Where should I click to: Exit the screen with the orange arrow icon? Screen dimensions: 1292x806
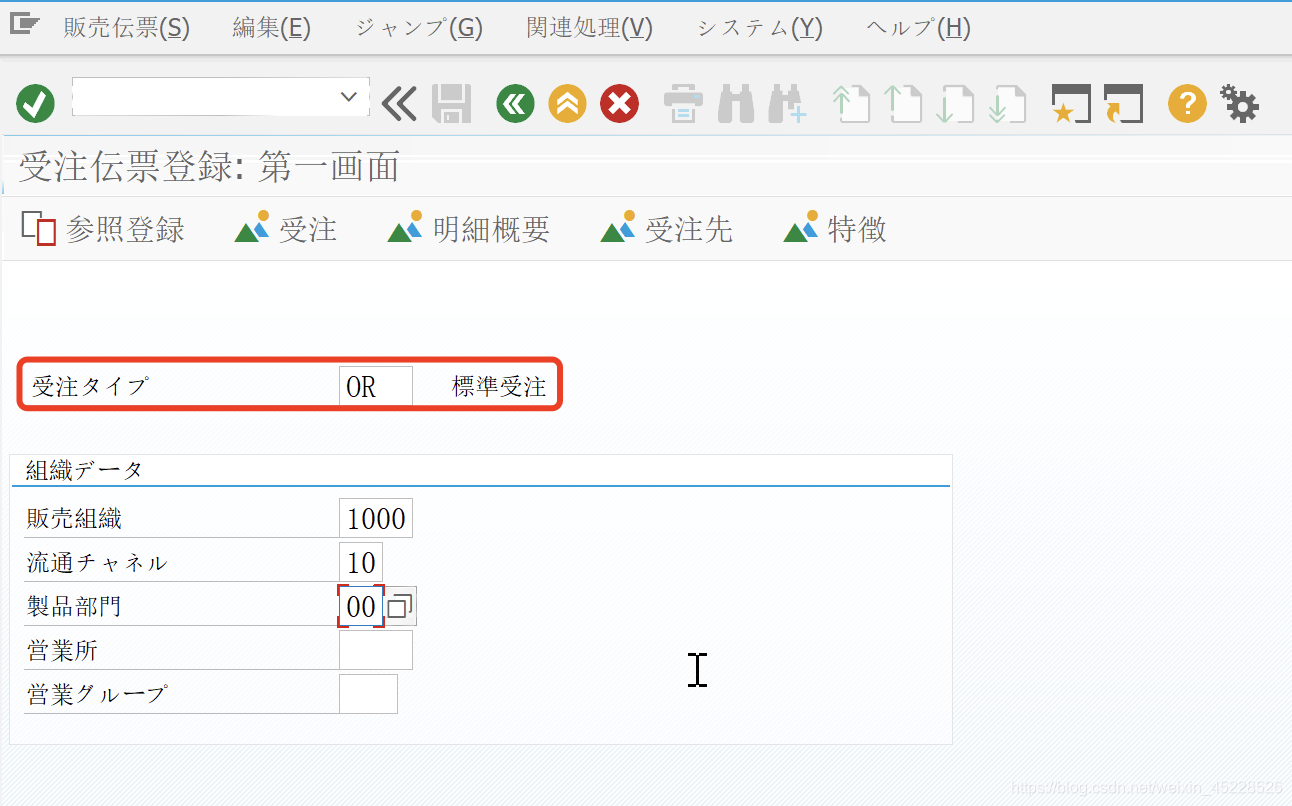[x=567, y=103]
